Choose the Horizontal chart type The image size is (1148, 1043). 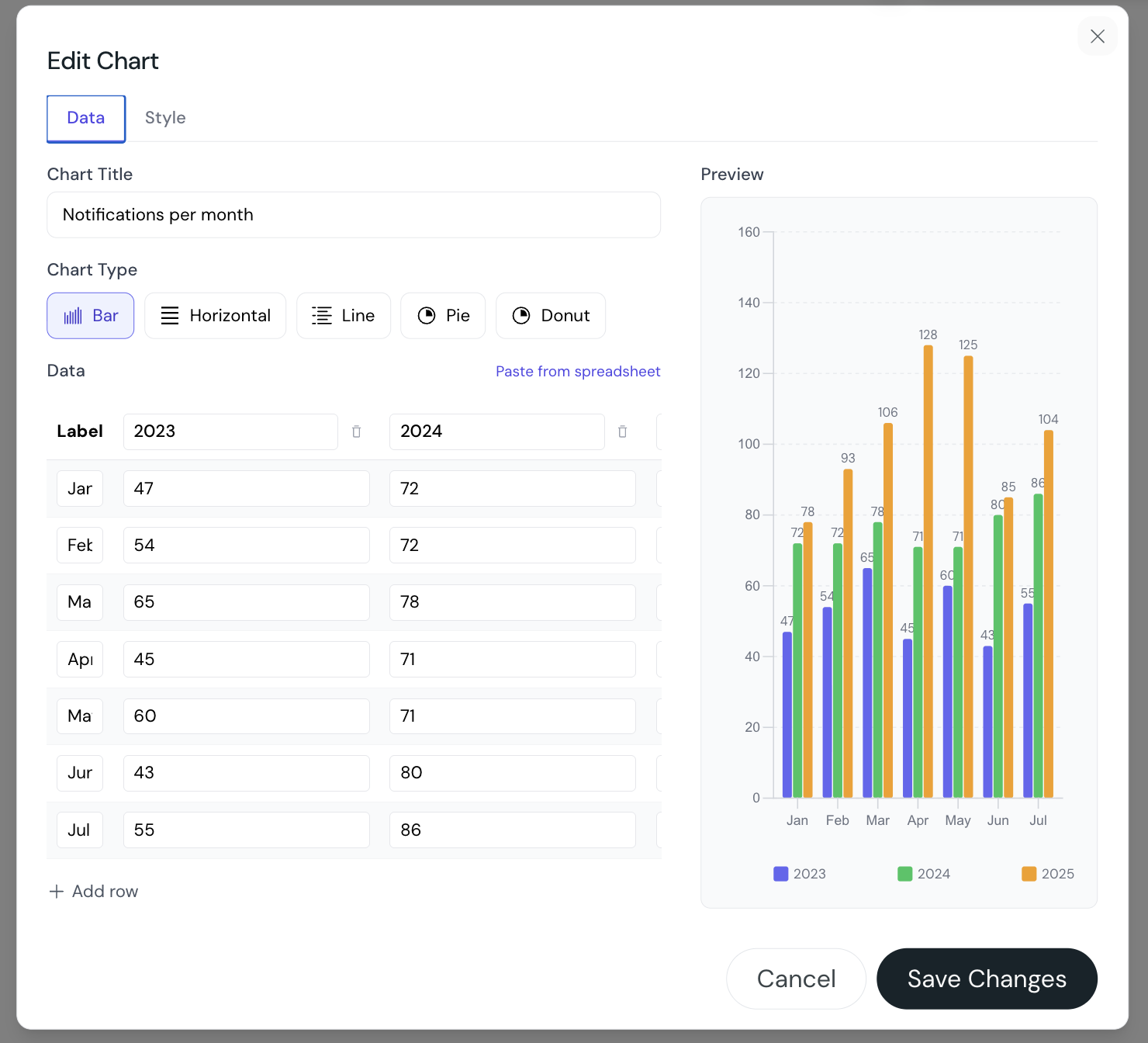[215, 316]
